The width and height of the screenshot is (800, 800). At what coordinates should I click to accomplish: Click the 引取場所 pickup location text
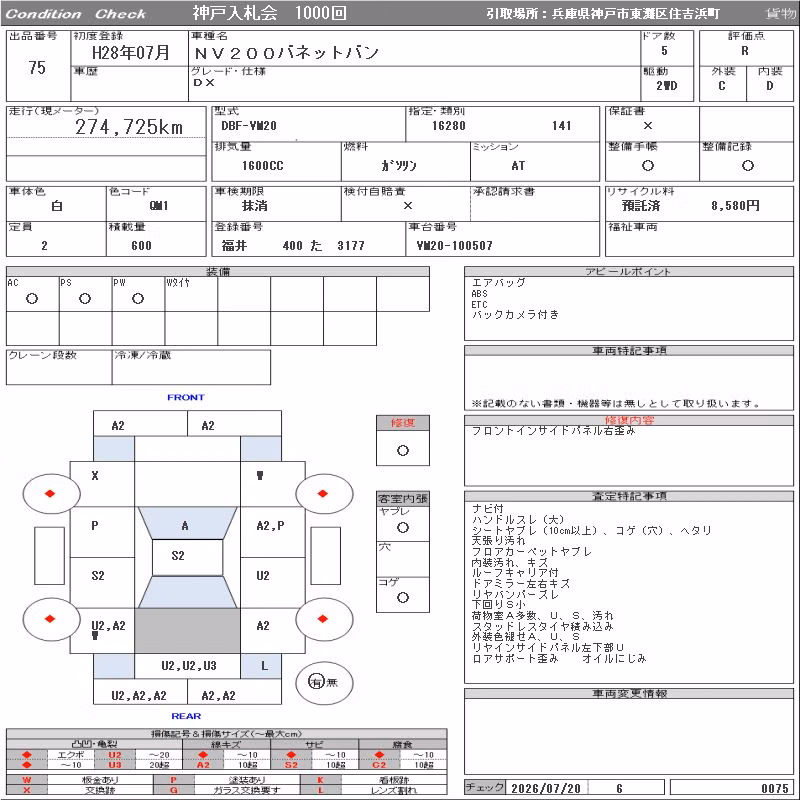603,14
